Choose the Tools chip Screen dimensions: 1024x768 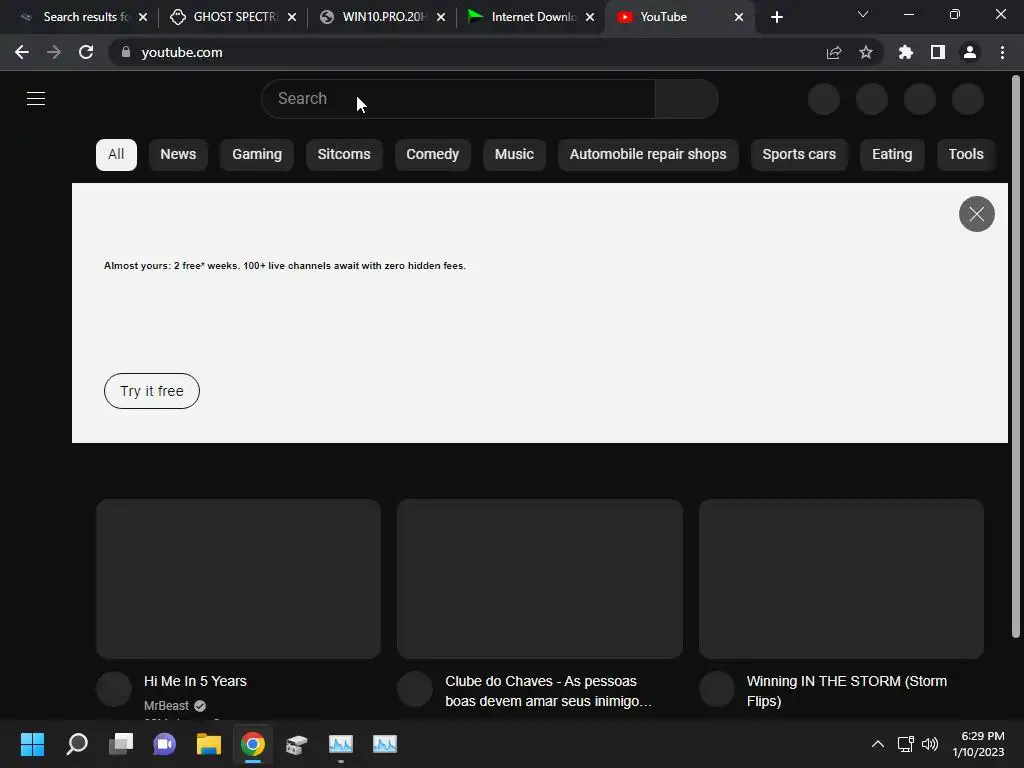966,155
